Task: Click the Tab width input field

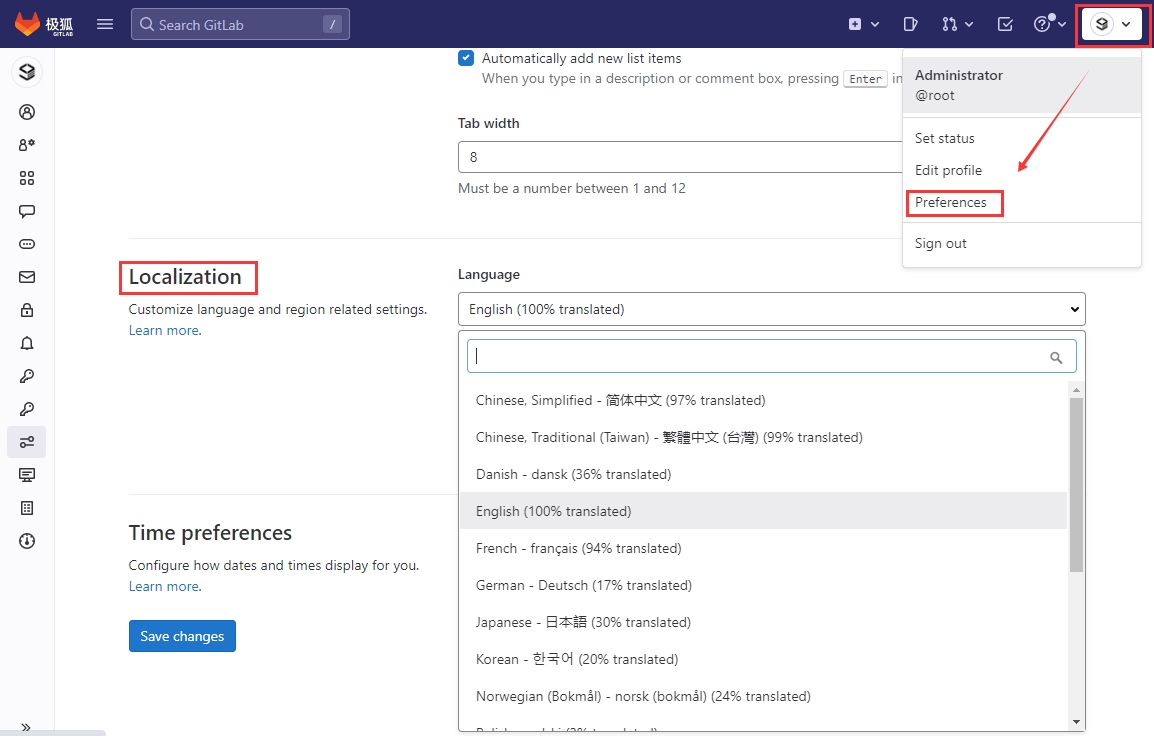Action: coord(680,157)
